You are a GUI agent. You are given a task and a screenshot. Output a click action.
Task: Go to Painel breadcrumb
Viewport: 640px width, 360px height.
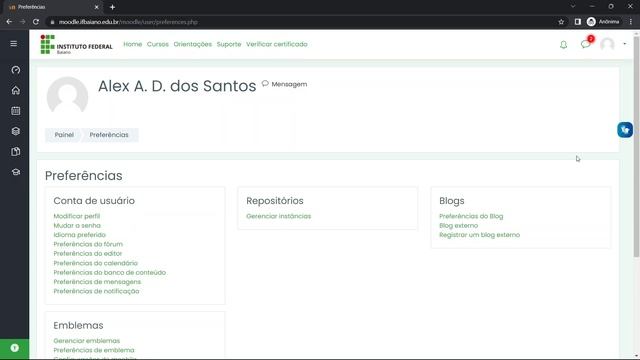pos(64,135)
